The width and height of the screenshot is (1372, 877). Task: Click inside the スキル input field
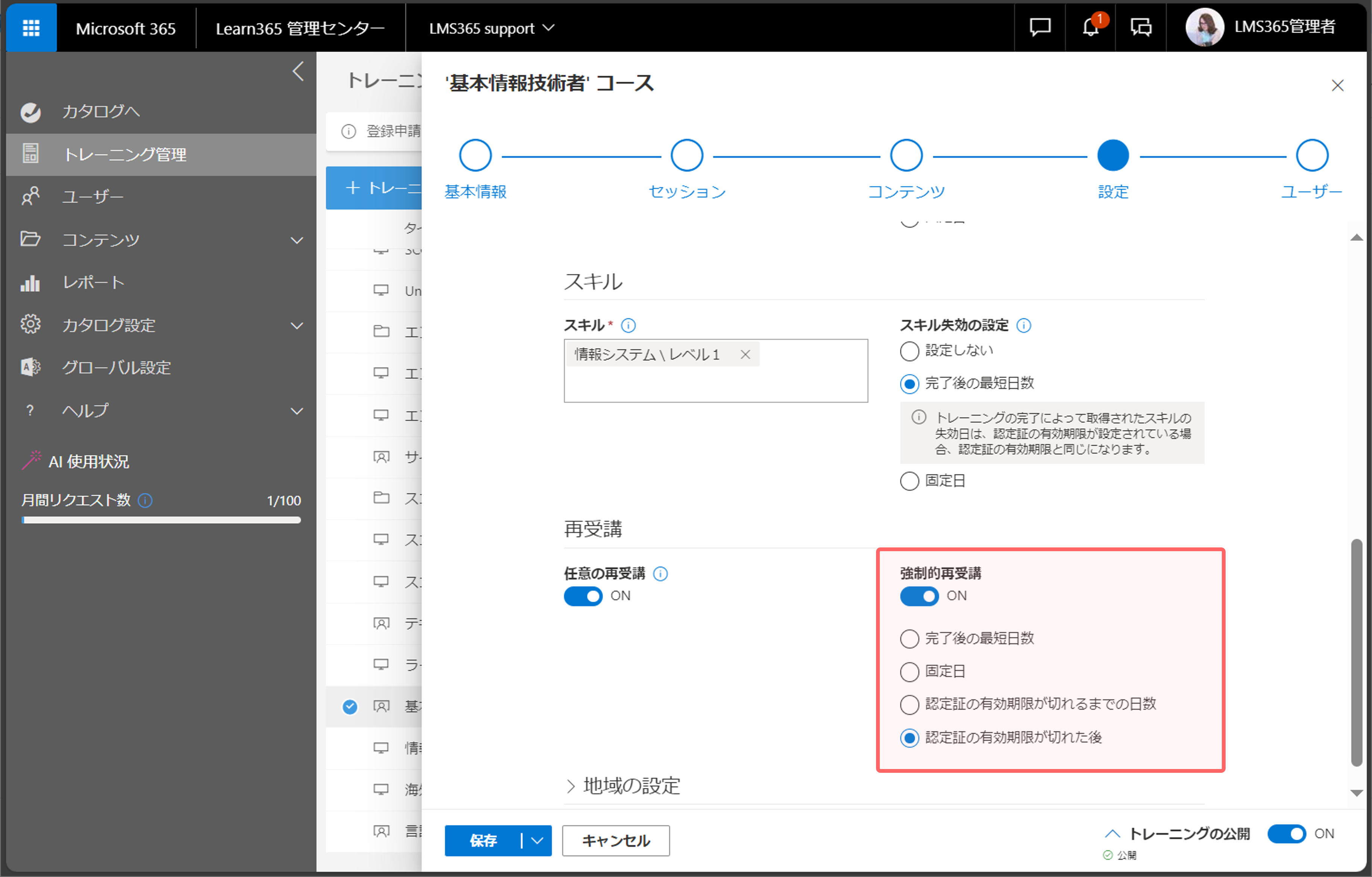point(716,371)
